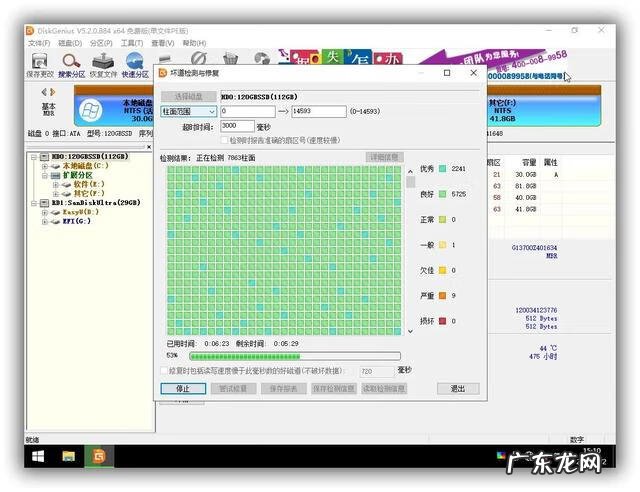This screenshot has height=492, width=640.
Task: Click the 保存检测信息 button
Action: point(334,388)
